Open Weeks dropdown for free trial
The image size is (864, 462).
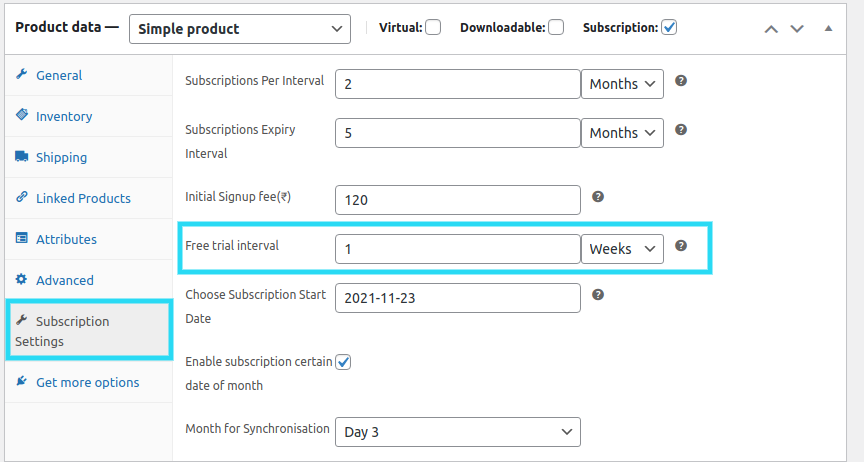coord(622,249)
